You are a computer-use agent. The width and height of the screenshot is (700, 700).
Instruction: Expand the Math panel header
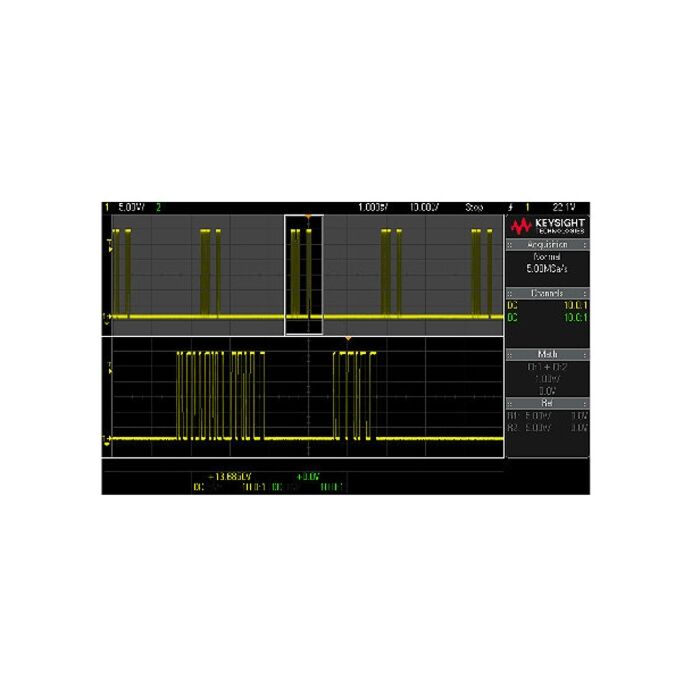tap(547, 355)
